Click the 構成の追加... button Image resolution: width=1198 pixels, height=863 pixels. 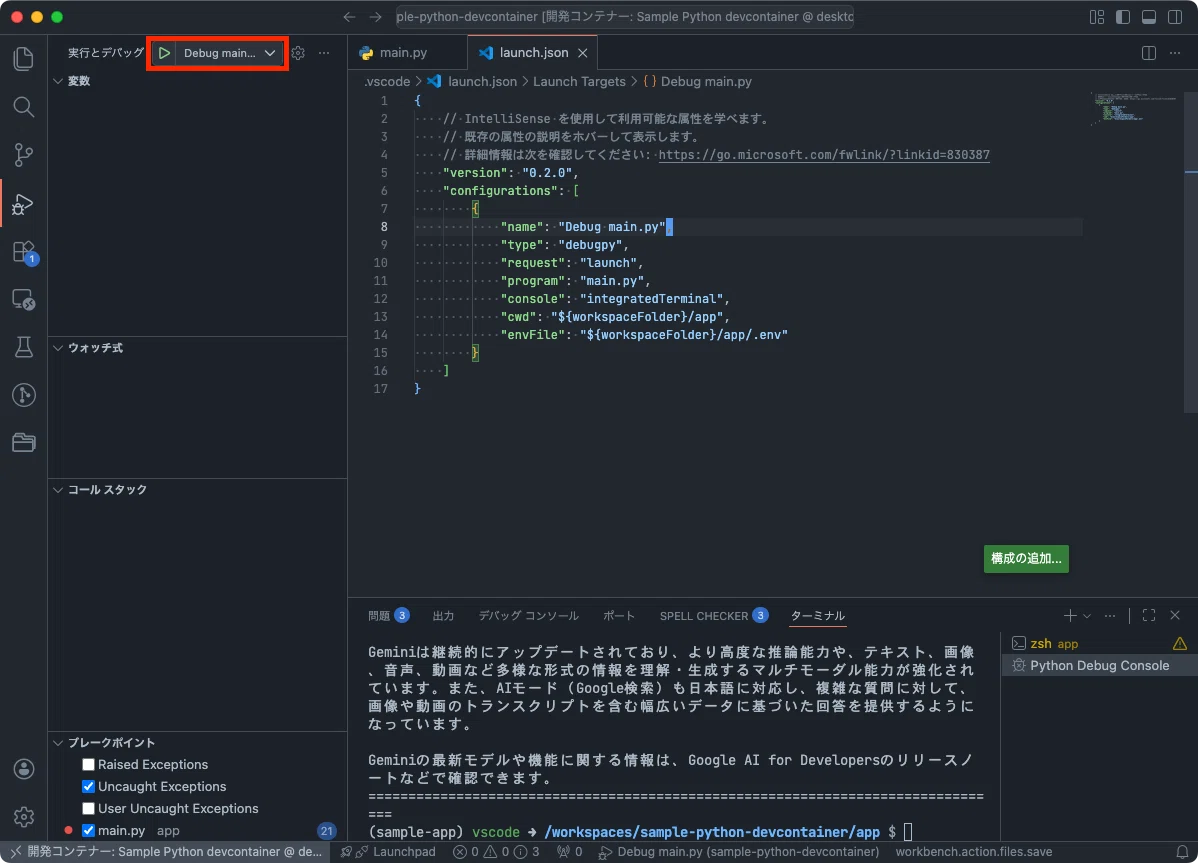click(x=1026, y=558)
